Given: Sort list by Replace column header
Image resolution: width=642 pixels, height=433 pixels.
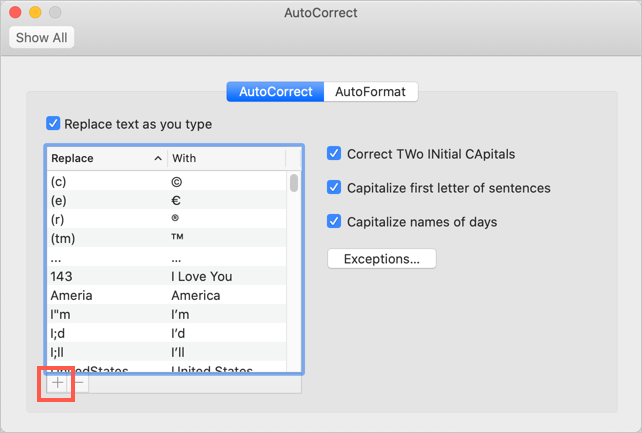Looking at the screenshot, I should pos(105,158).
